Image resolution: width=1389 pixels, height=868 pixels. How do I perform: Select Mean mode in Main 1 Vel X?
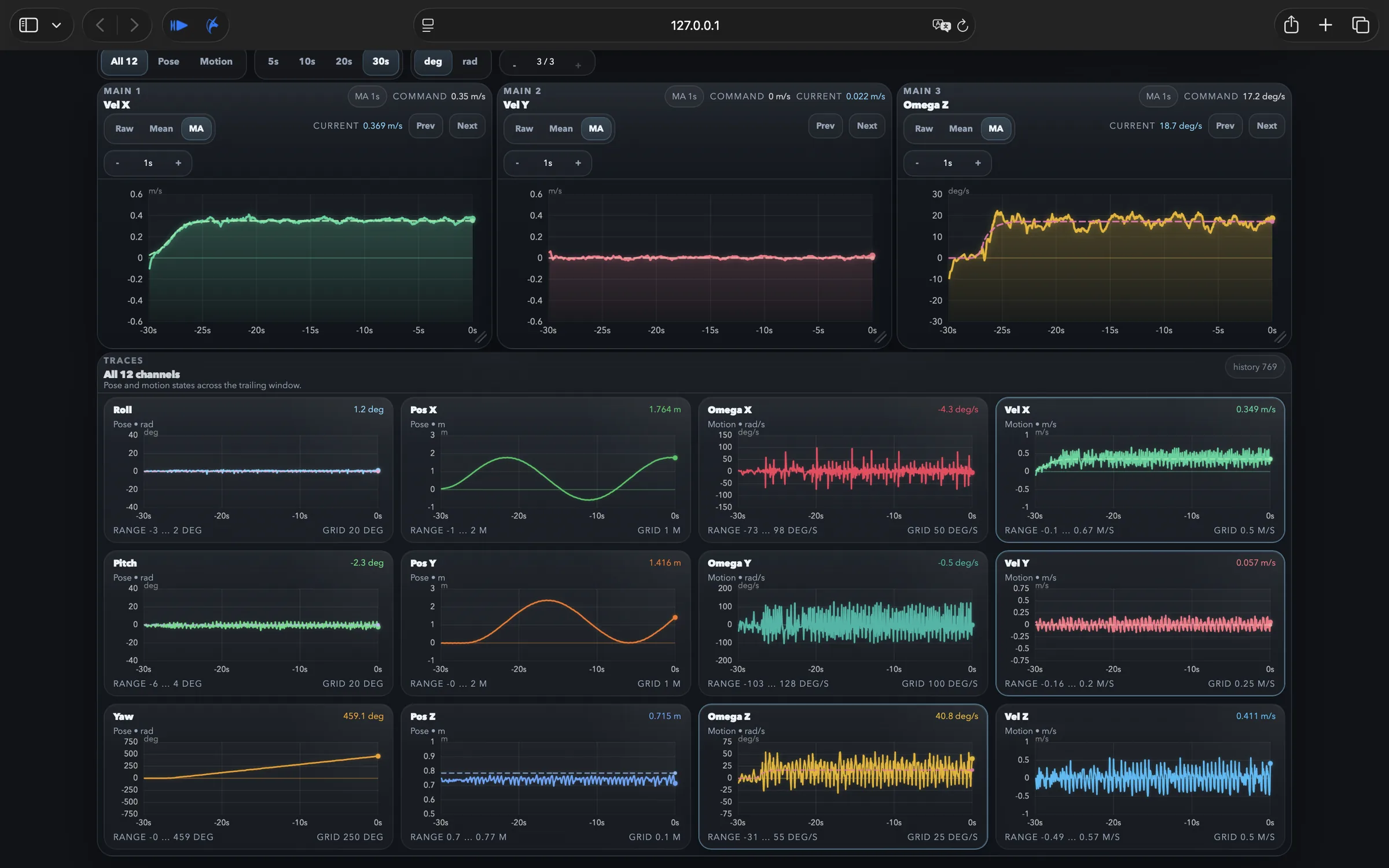pyautogui.click(x=161, y=128)
